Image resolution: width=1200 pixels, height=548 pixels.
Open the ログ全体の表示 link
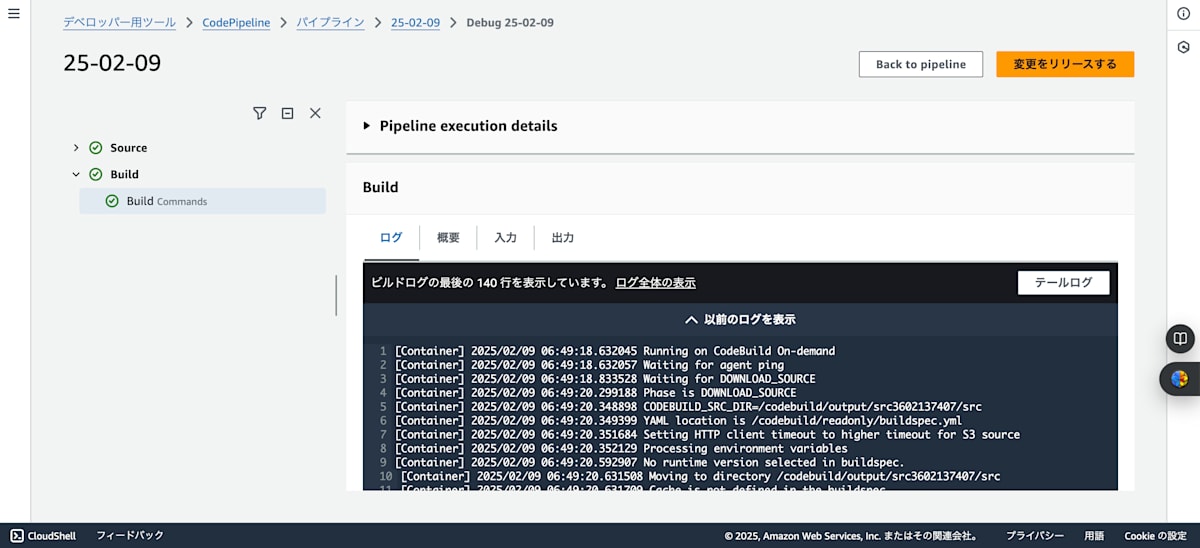click(655, 283)
